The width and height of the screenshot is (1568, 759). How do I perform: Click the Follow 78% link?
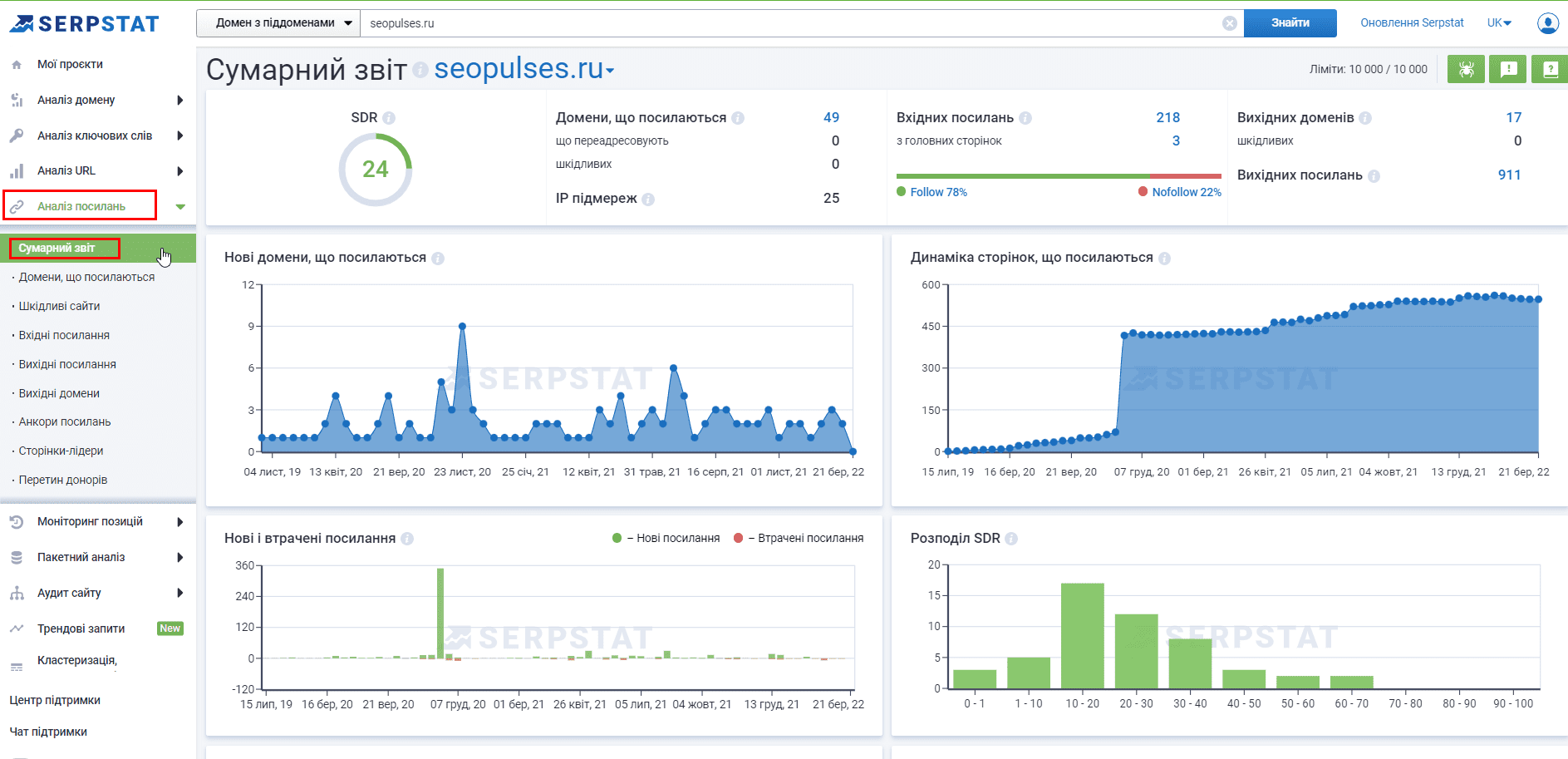click(x=938, y=192)
